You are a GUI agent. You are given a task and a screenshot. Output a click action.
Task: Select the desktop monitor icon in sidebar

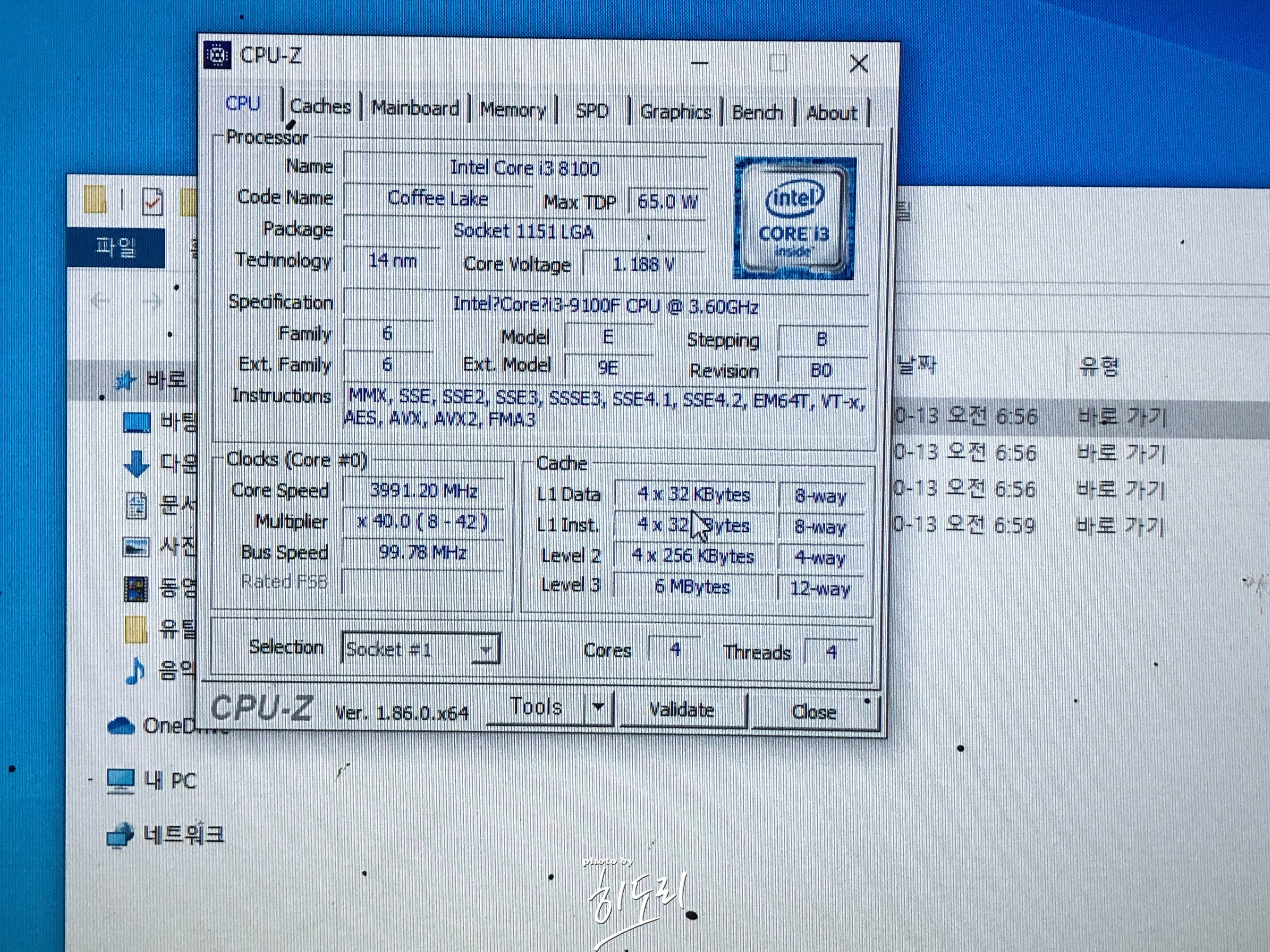pyautogui.click(x=137, y=423)
